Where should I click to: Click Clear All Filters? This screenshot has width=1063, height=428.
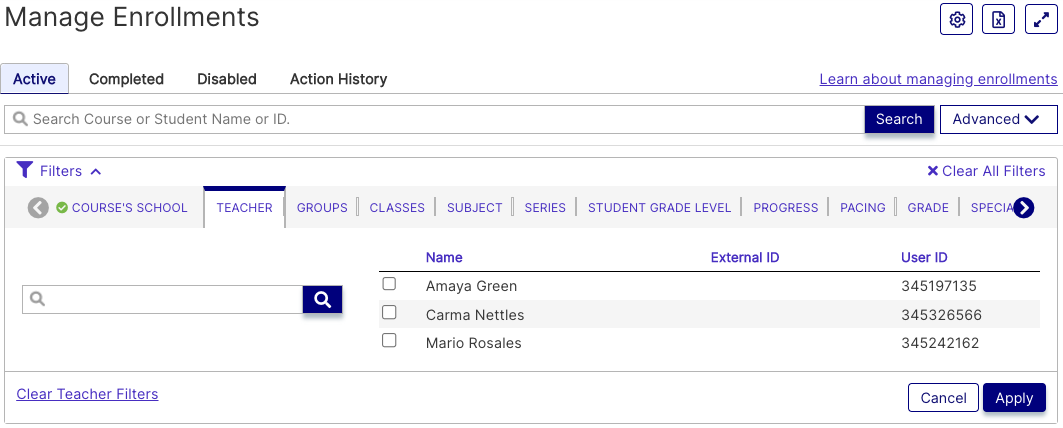[x=986, y=171]
